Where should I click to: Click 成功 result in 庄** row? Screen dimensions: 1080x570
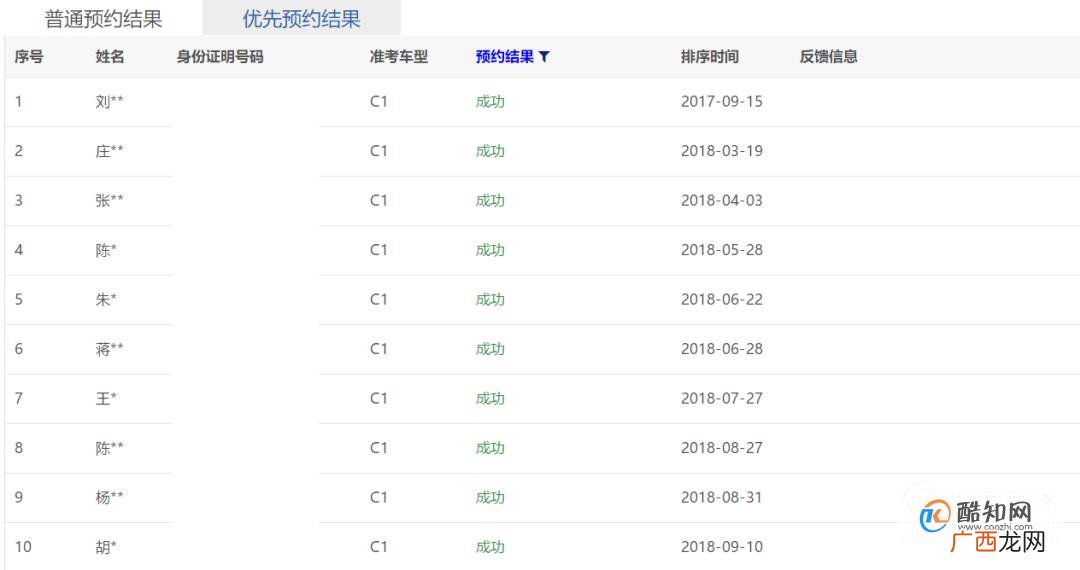tap(490, 151)
